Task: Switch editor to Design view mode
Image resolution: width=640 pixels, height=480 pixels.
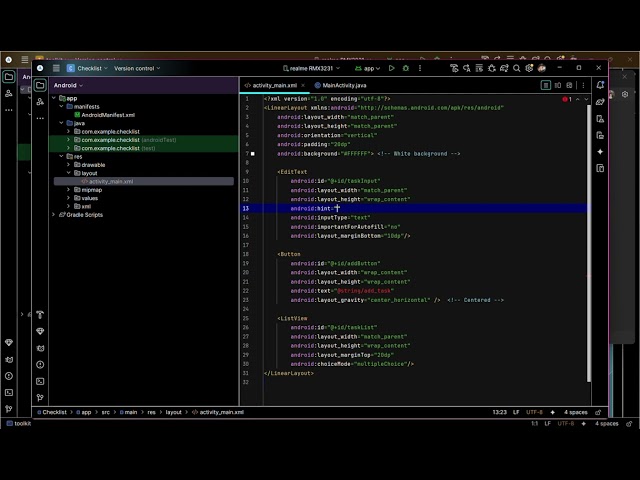Action: pyautogui.click(x=569, y=85)
